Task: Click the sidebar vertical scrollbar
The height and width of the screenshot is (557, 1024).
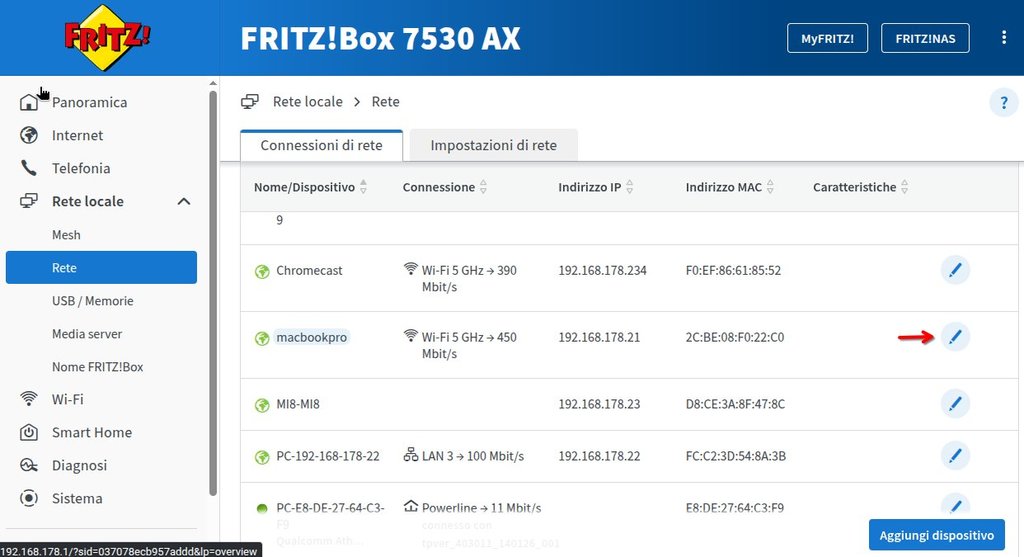Action: pos(213,293)
